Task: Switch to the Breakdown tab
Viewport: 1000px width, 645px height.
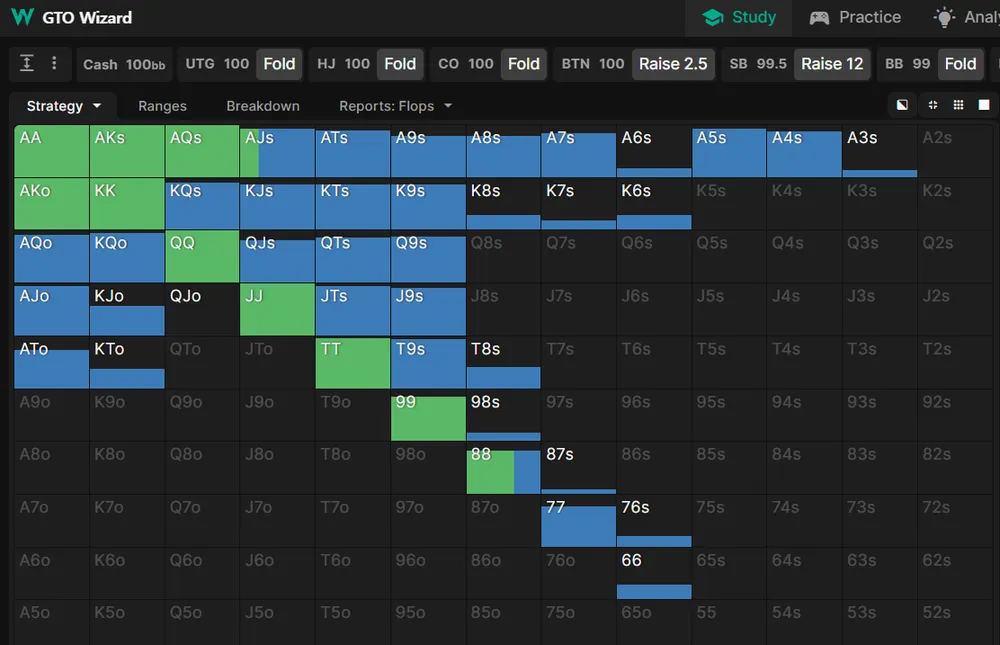Action: [x=263, y=106]
